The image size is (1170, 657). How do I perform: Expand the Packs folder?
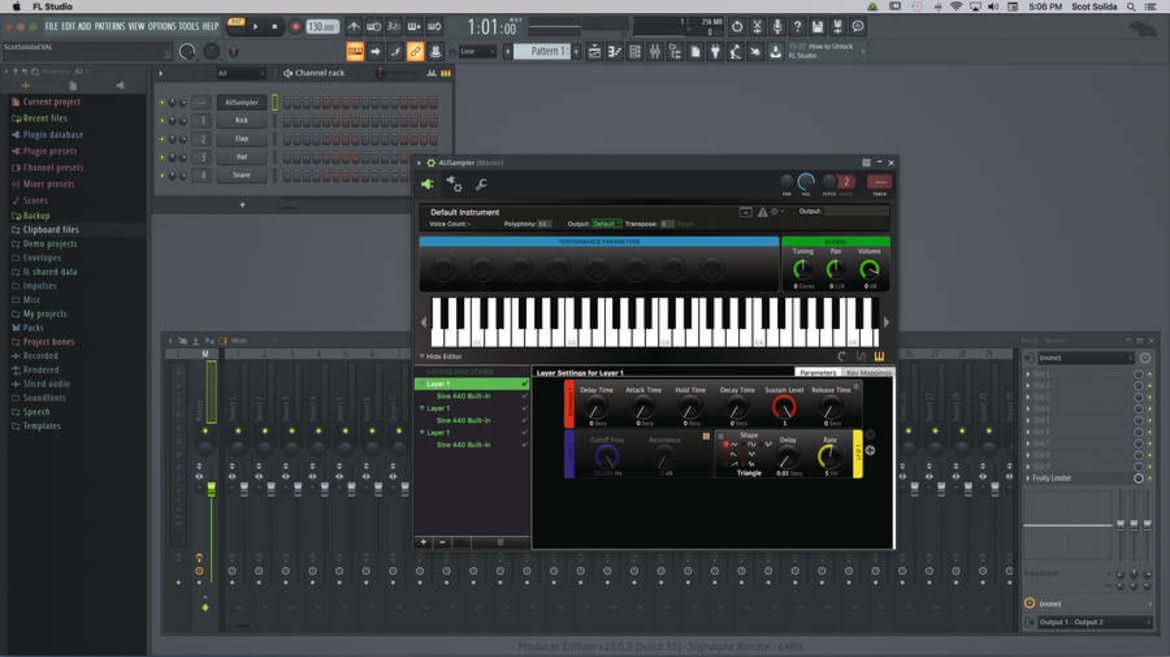point(33,328)
